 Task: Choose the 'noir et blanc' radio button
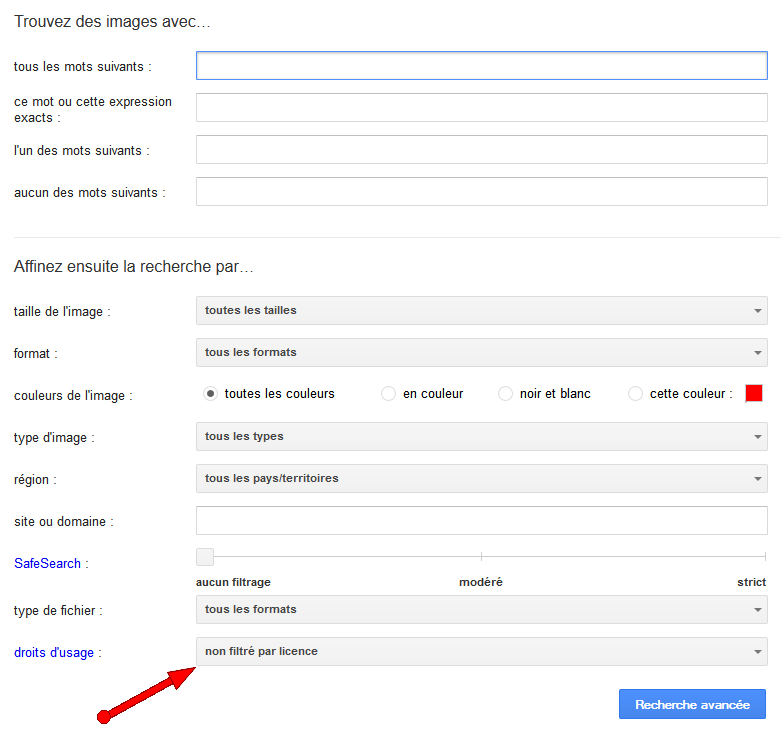(505, 394)
